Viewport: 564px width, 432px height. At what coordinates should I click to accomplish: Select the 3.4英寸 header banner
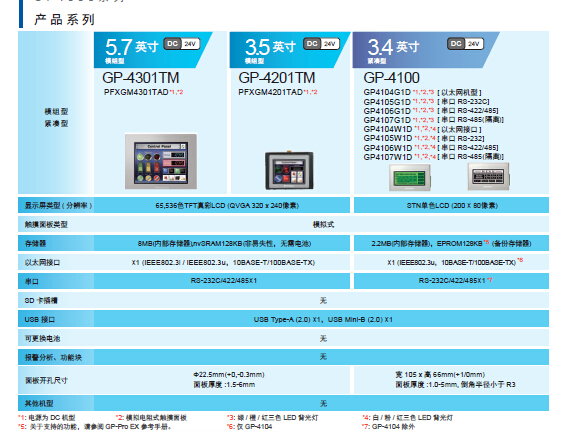pos(426,50)
